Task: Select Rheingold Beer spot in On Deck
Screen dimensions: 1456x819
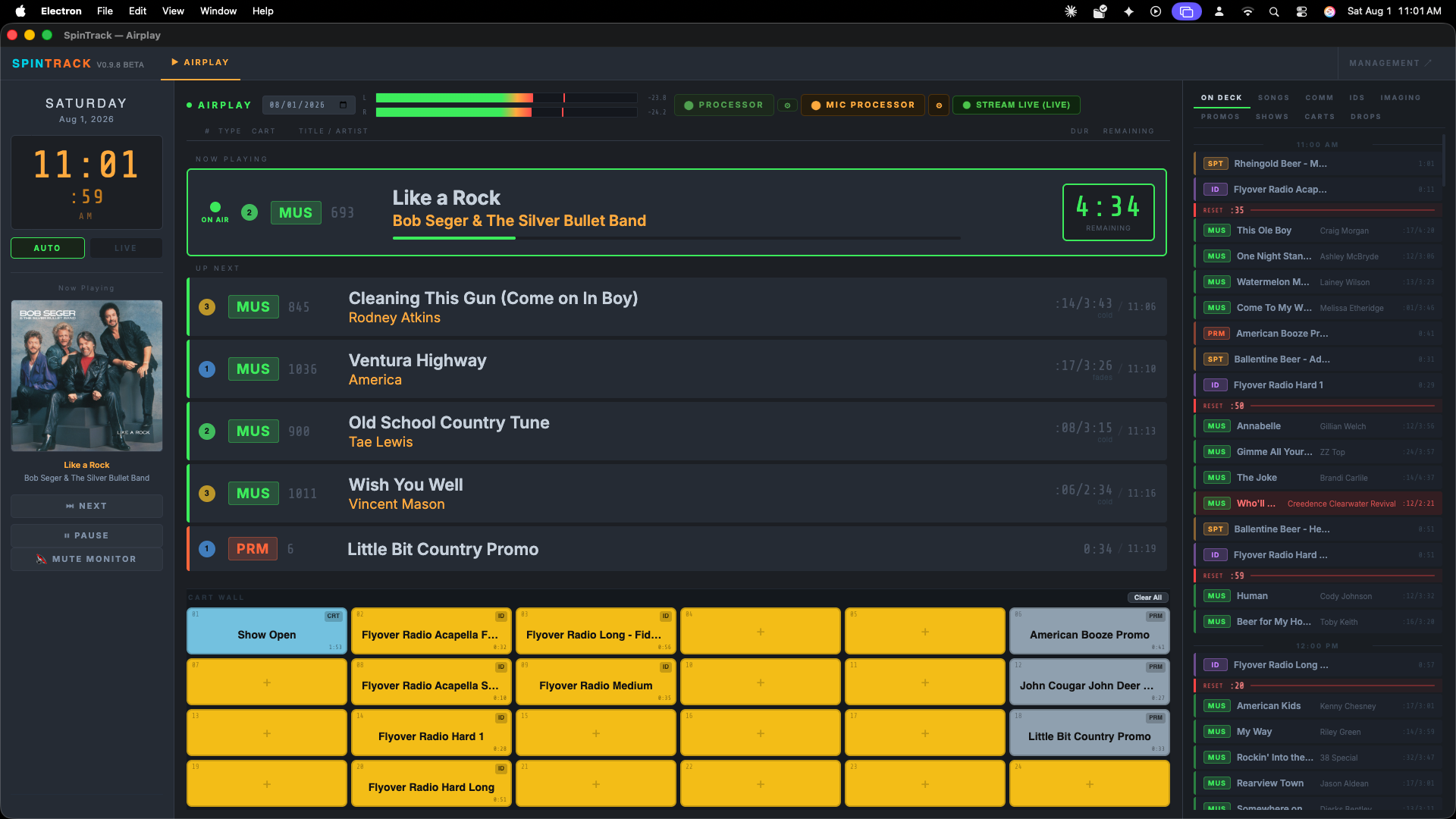Action: (1318, 164)
